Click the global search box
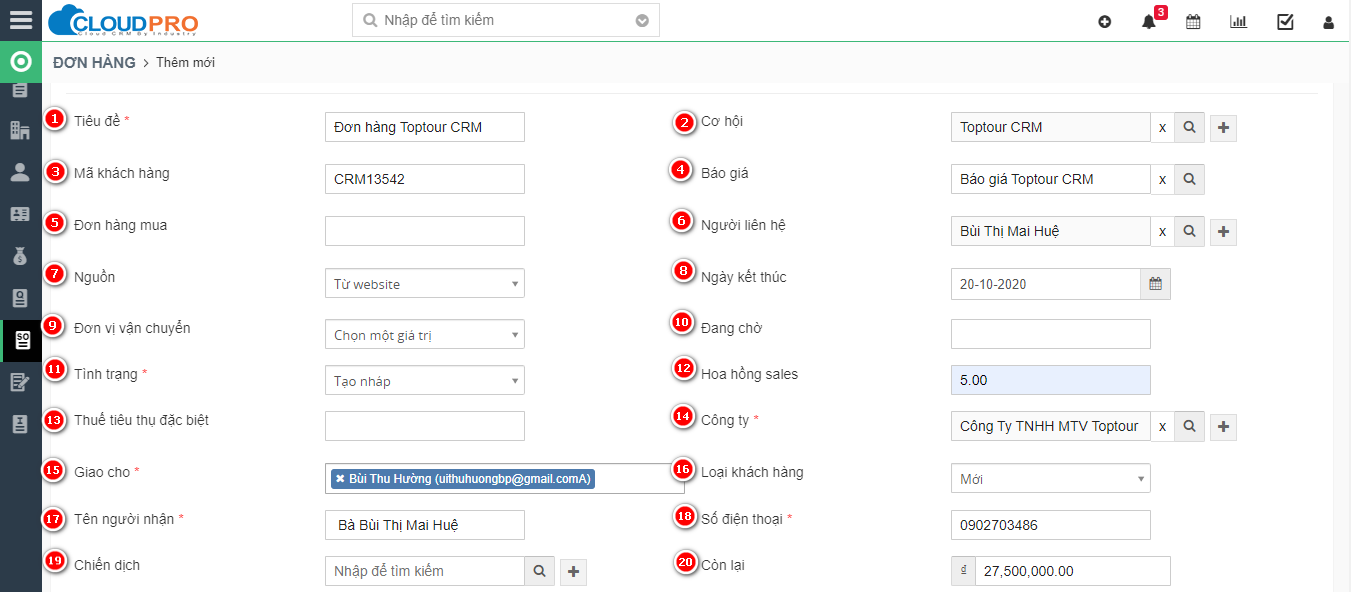The height and width of the screenshot is (592, 1351). pos(506,20)
